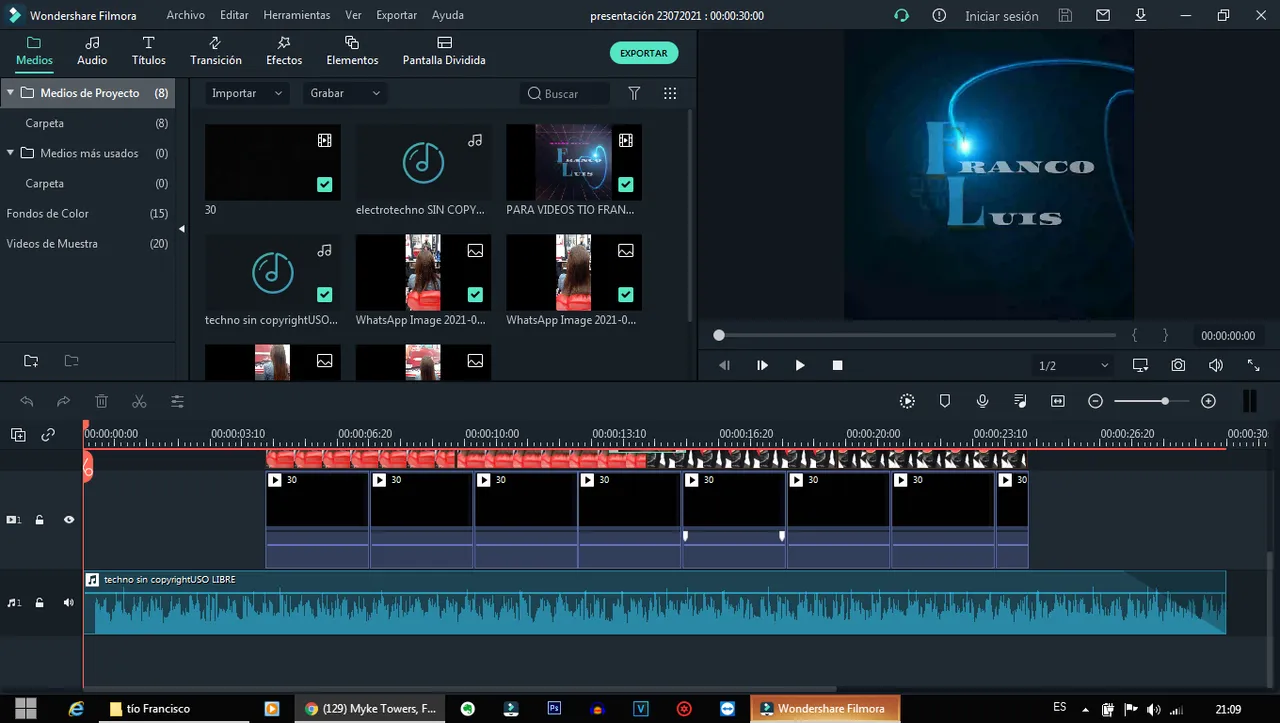
Task: Open the Editar menu
Action: pyautogui.click(x=235, y=16)
